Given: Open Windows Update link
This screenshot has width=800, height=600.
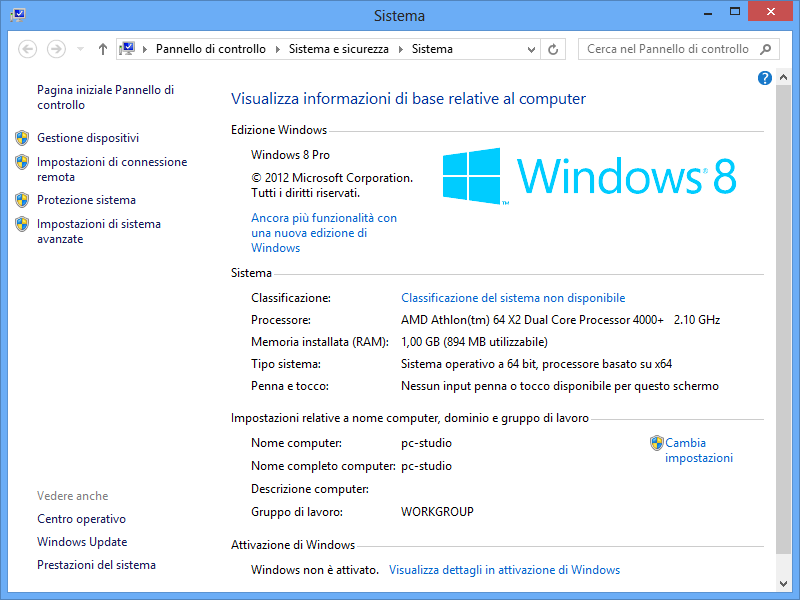Looking at the screenshot, I should (x=82, y=542).
